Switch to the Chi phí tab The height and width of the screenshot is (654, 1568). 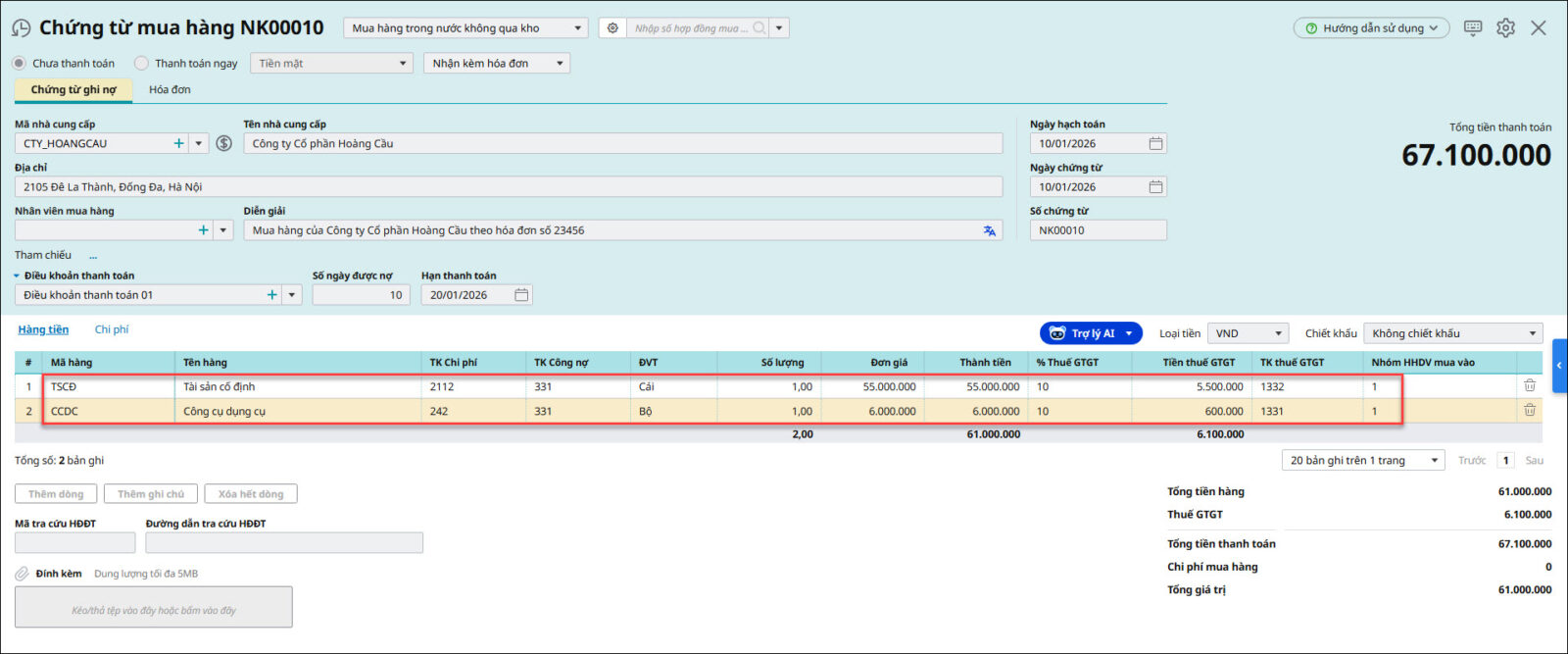click(112, 329)
